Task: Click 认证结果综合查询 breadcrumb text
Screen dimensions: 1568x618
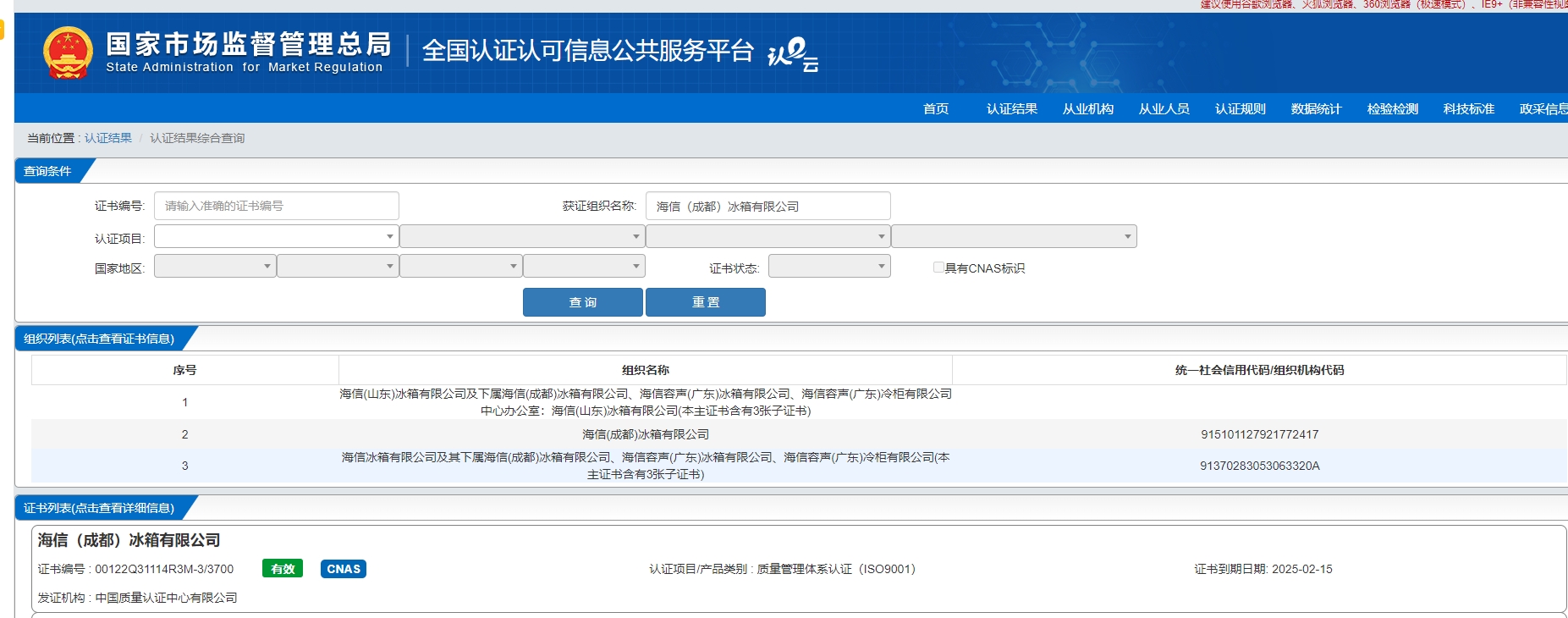Action: pyautogui.click(x=197, y=138)
